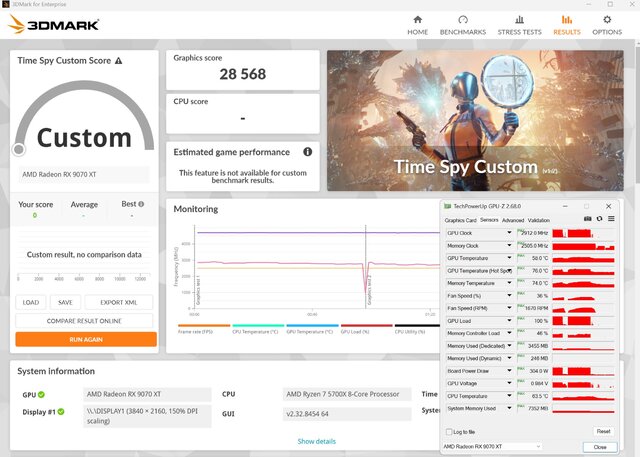Open the Home page icon
Screen dimensions: 640x457
(417, 24)
